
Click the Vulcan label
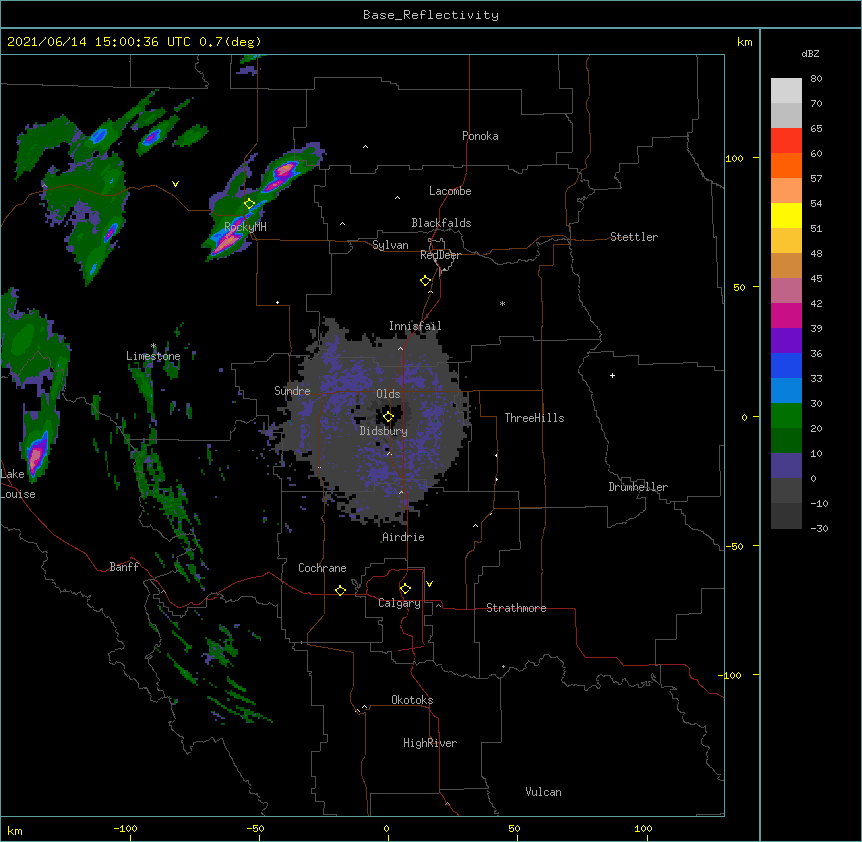tap(543, 792)
